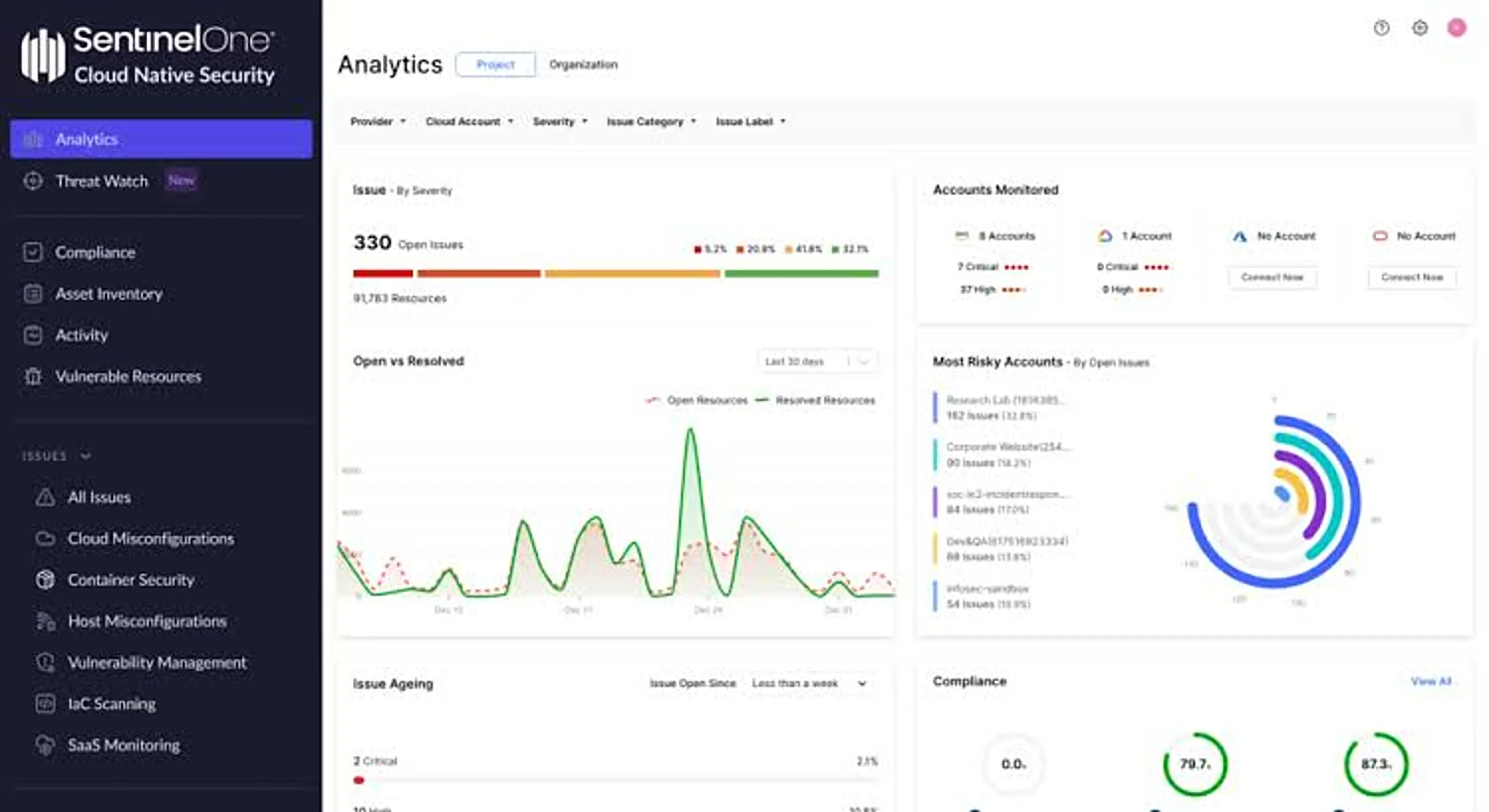1489x812 pixels.
Task: Go to All Issues in sidebar
Action: point(99,497)
